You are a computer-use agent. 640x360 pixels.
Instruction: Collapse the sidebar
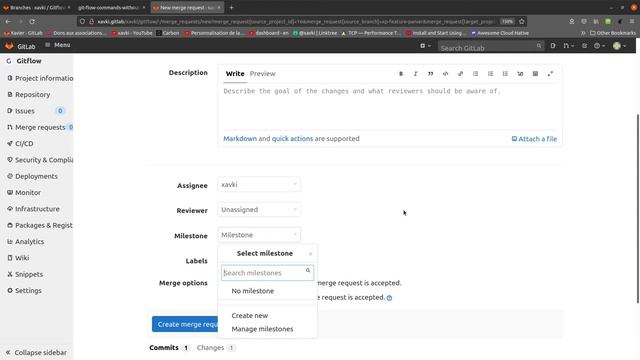[x=36, y=352]
